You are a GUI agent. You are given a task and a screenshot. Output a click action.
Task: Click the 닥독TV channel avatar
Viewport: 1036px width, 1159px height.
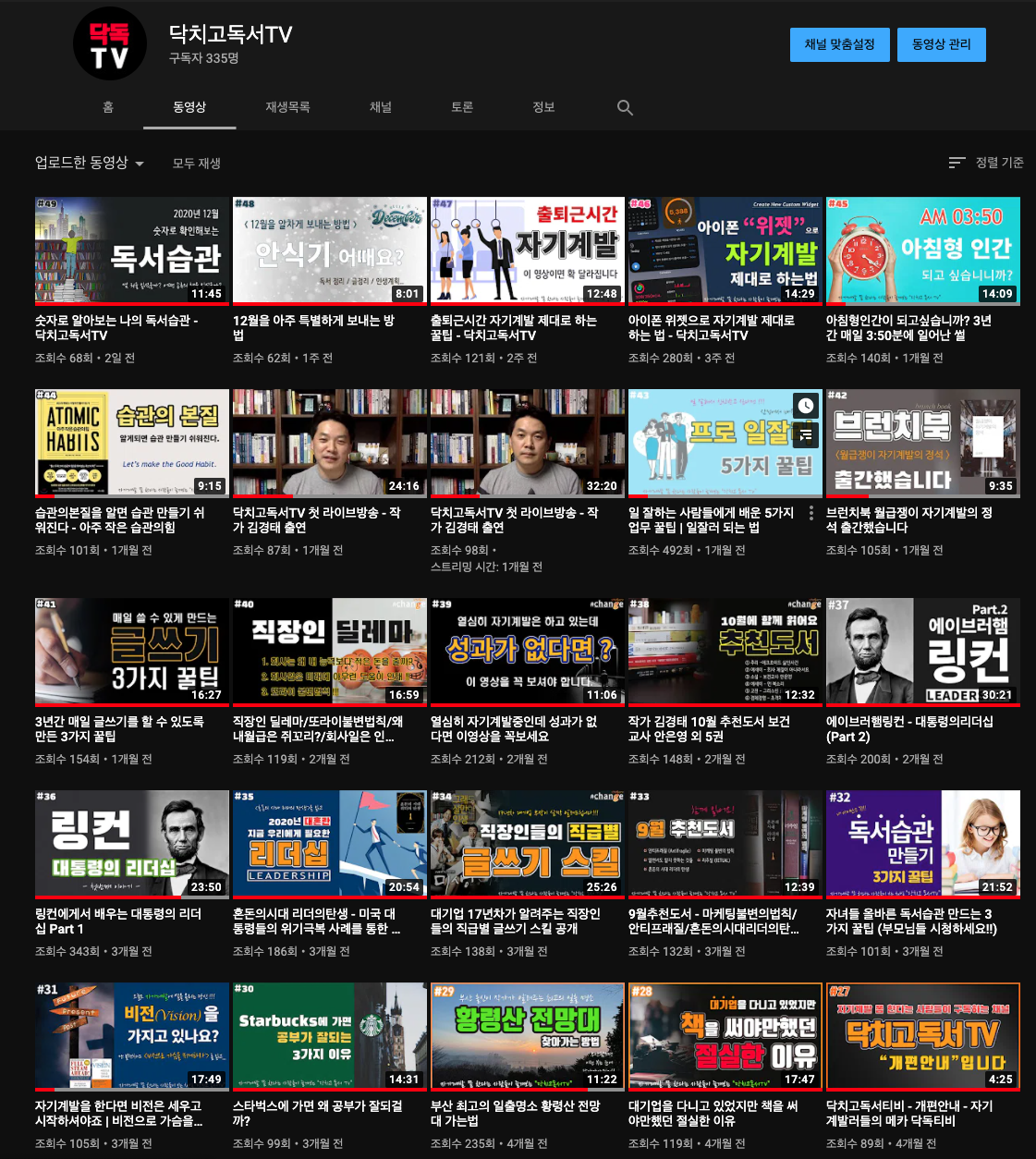tap(109, 43)
